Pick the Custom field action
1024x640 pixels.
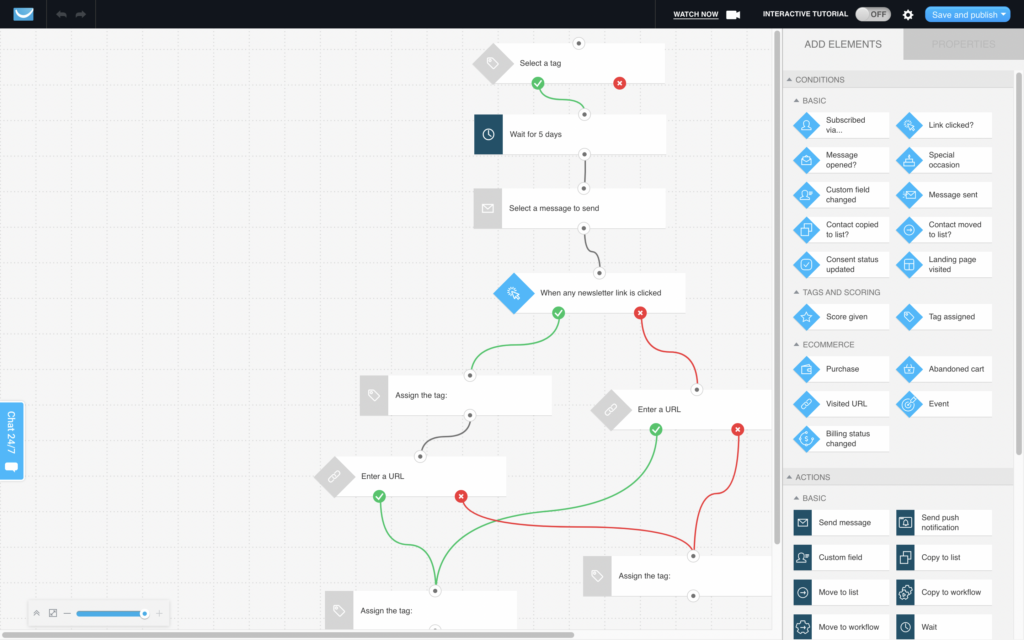coord(841,557)
